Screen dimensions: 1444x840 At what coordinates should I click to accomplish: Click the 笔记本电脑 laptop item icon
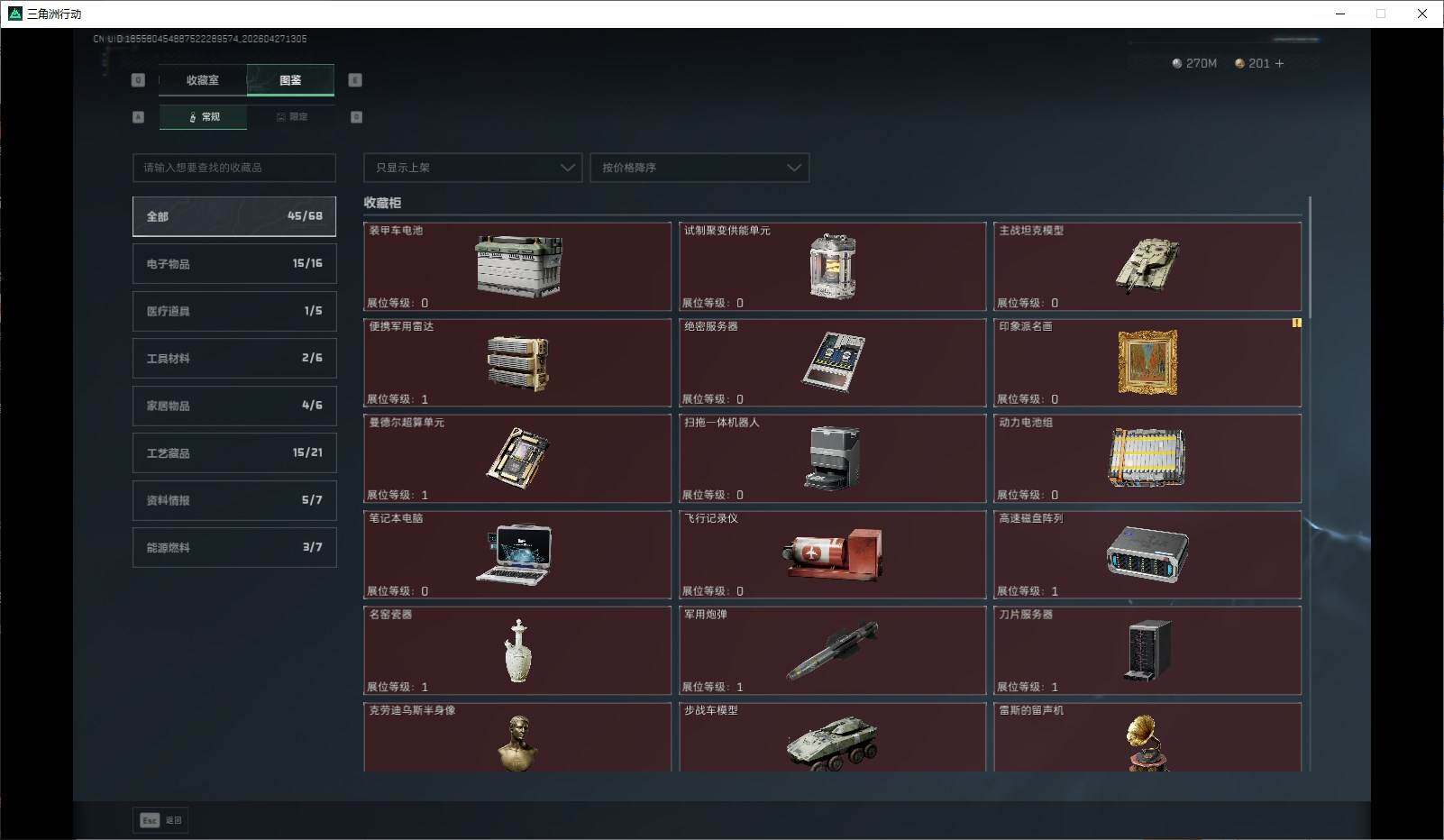[514, 554]
